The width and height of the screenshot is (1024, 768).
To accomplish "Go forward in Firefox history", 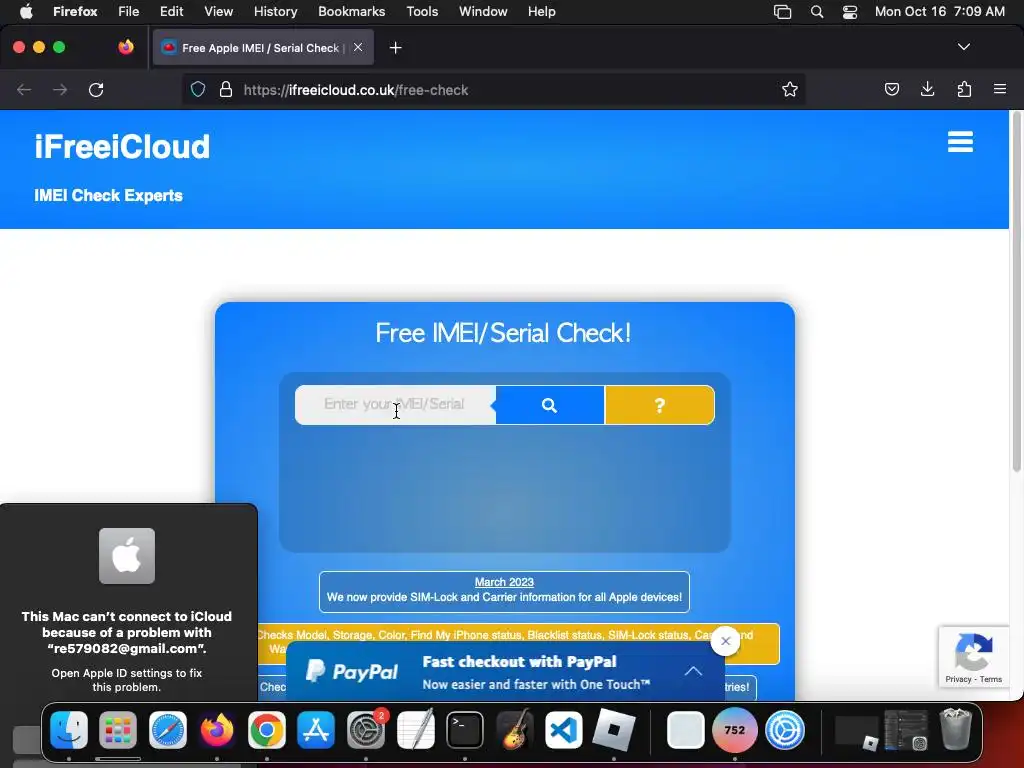I will coord(60,89).
